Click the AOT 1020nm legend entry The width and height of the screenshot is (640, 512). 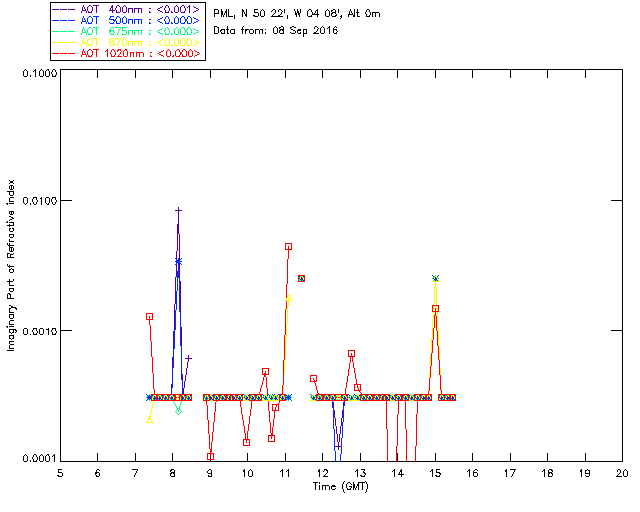point(127,53)
